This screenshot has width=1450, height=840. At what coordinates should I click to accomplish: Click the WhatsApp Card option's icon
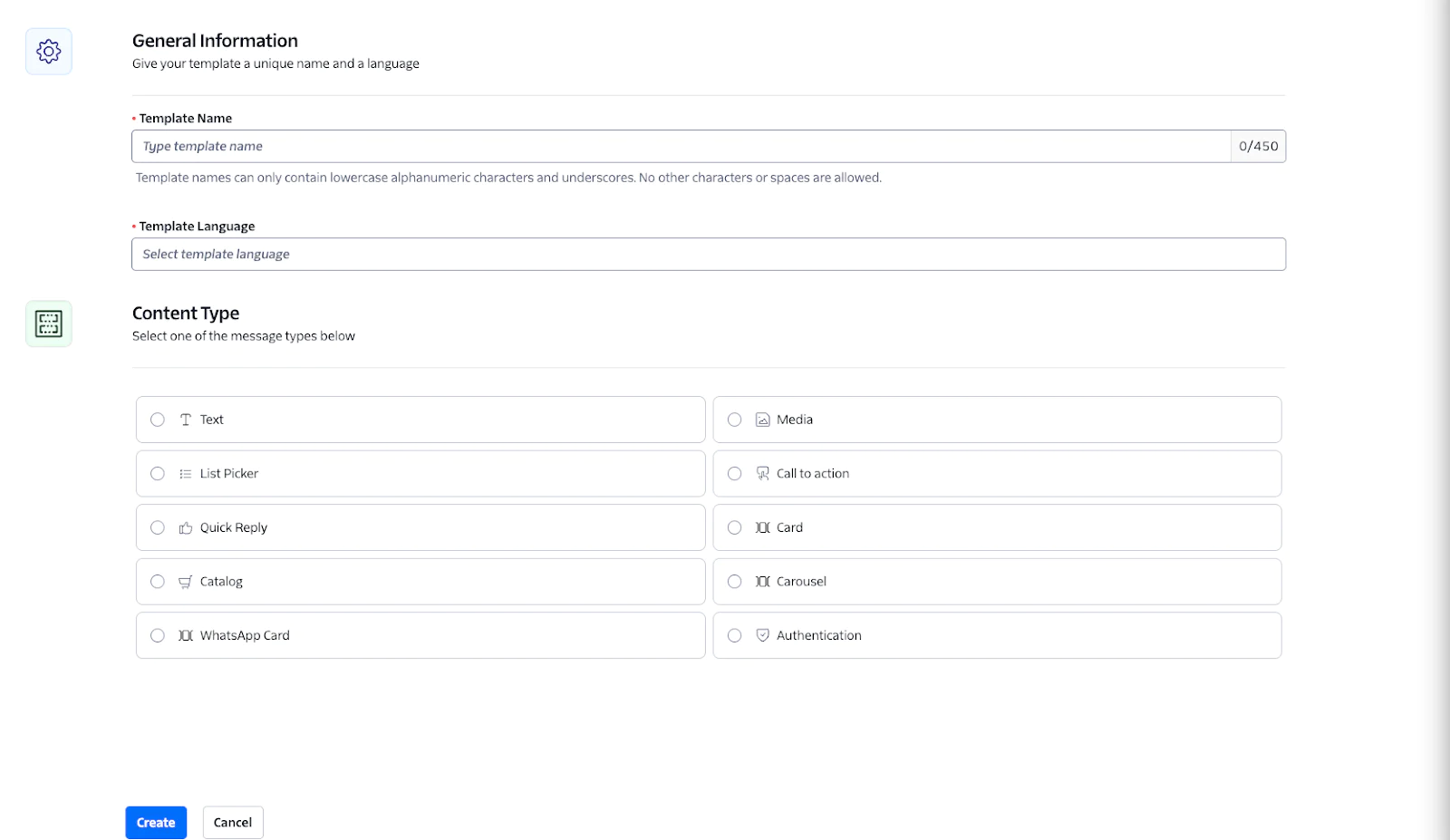tap(186, 635)
